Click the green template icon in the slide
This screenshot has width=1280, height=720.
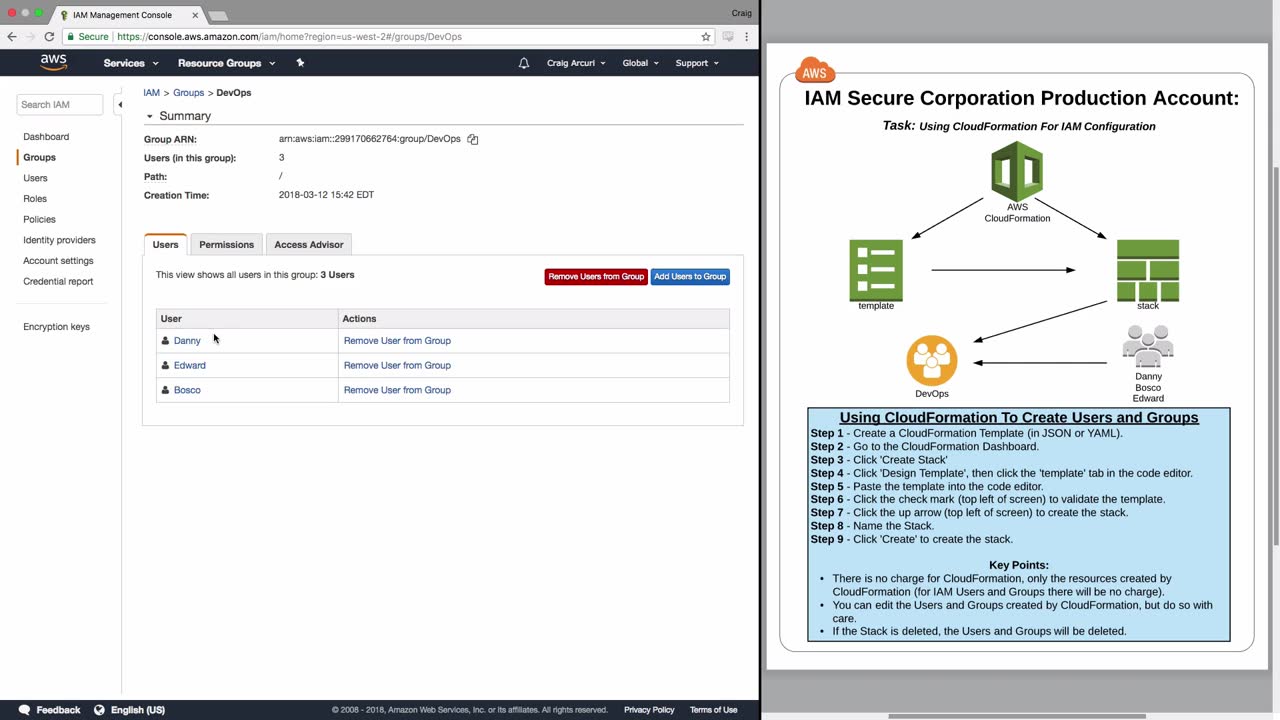876,270
